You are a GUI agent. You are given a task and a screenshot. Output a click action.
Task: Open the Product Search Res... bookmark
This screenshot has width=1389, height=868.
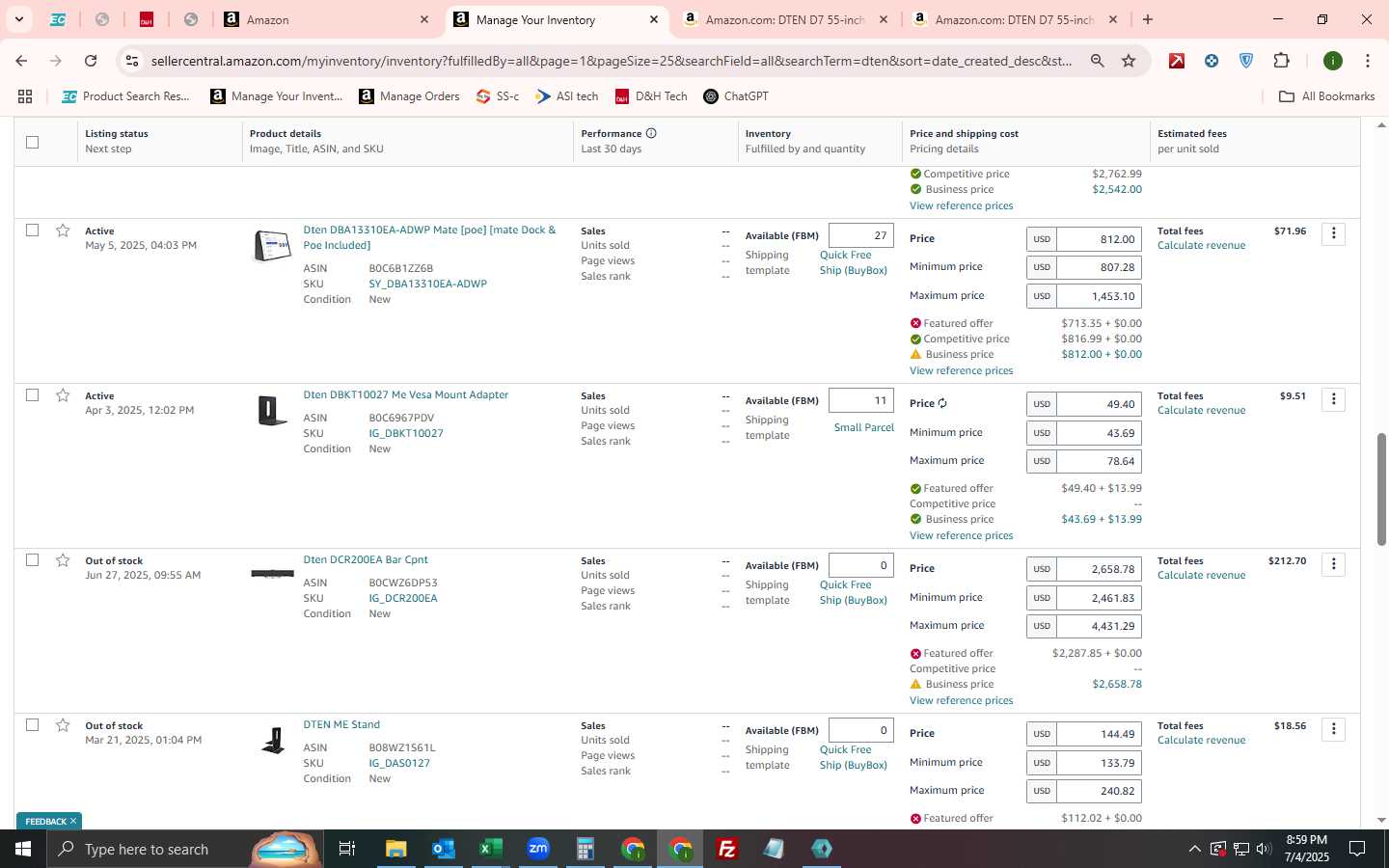[x=125, y=96]
